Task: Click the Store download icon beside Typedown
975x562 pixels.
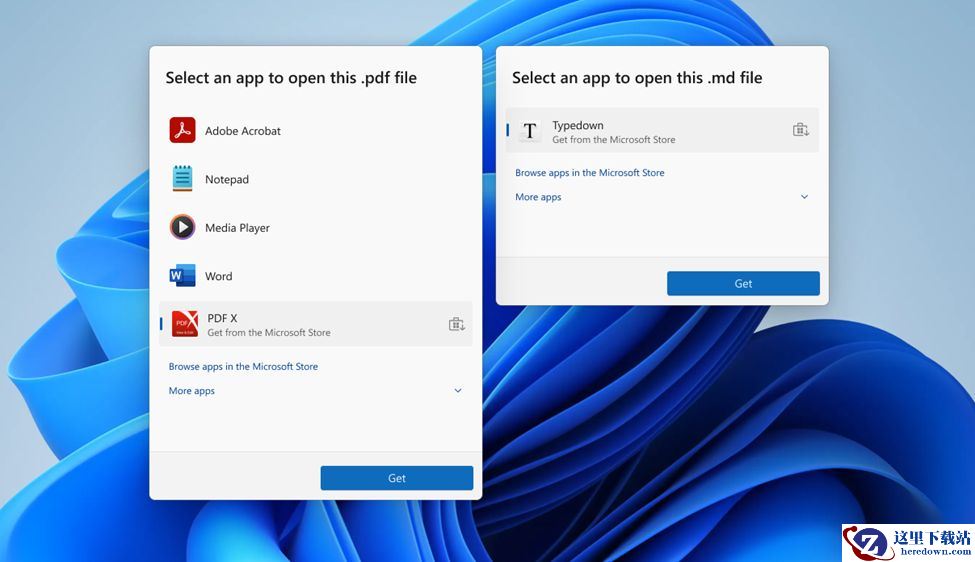Action: click(801, 130)
